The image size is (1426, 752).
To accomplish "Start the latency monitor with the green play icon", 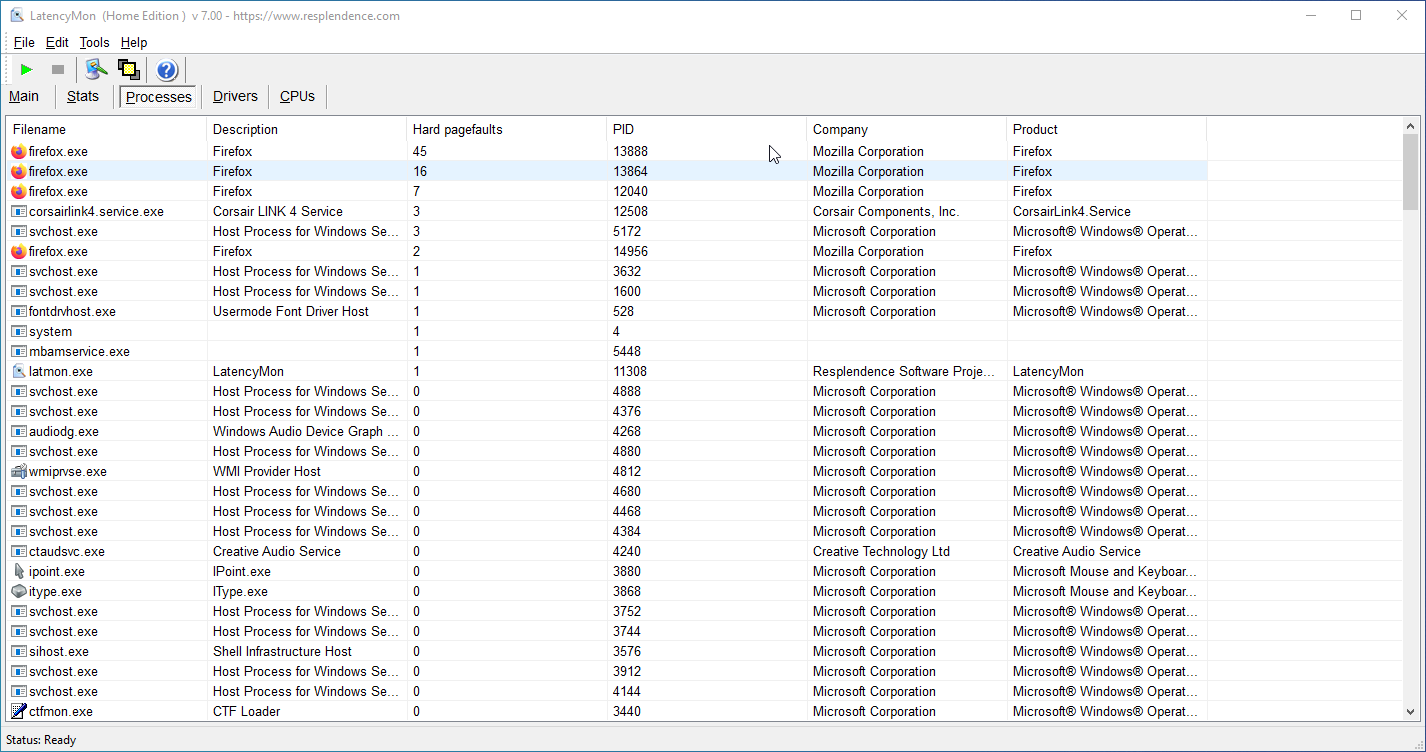I will tap(27, 70).
